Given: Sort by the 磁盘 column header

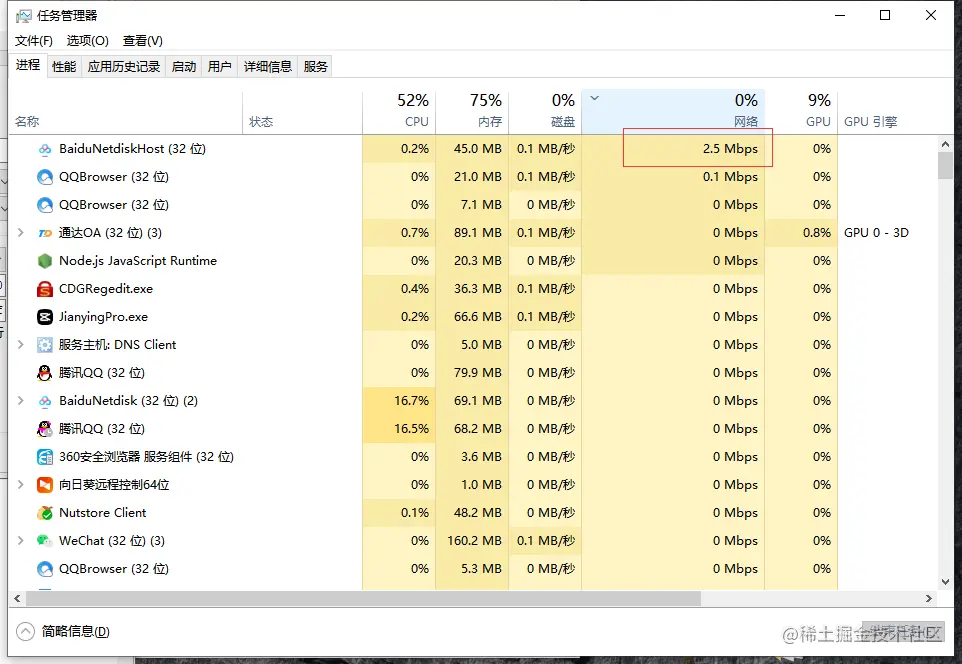Looking at the screenshot, I should coord(545,112).
